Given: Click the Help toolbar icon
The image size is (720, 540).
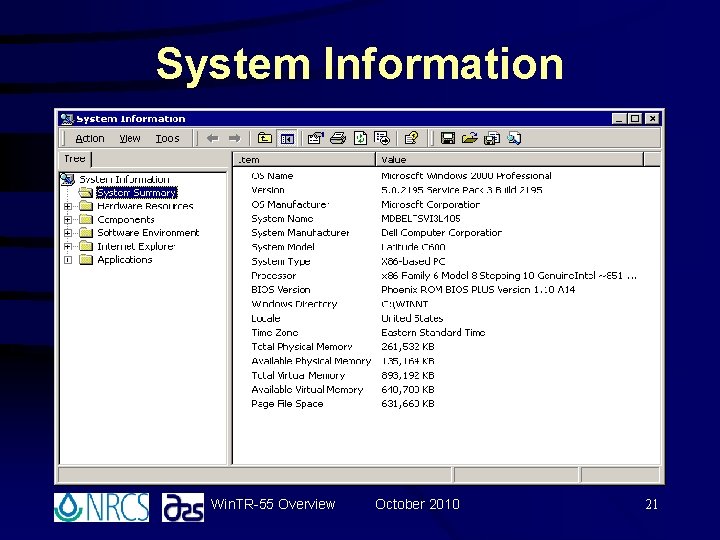Looking at the screenshot, I should (411, 138).
